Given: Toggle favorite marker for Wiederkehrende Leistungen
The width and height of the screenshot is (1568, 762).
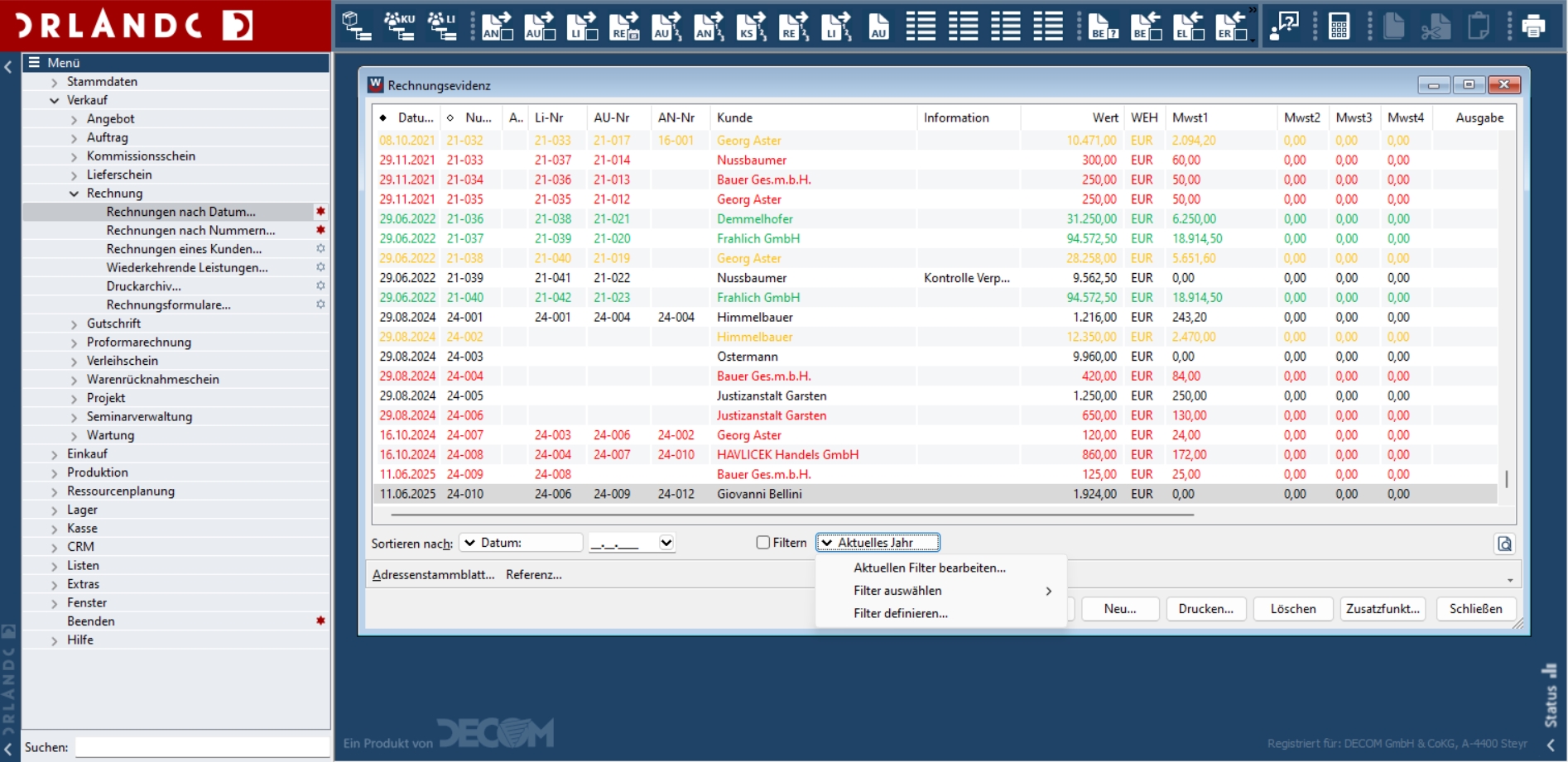Looking at the screenshot, I should 320,267.
